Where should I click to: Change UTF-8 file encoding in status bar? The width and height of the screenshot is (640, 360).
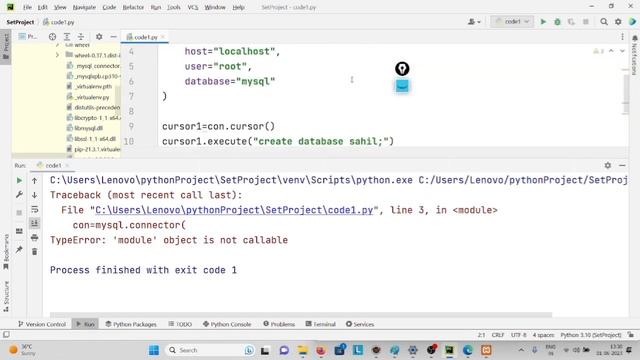click(518, 335)
